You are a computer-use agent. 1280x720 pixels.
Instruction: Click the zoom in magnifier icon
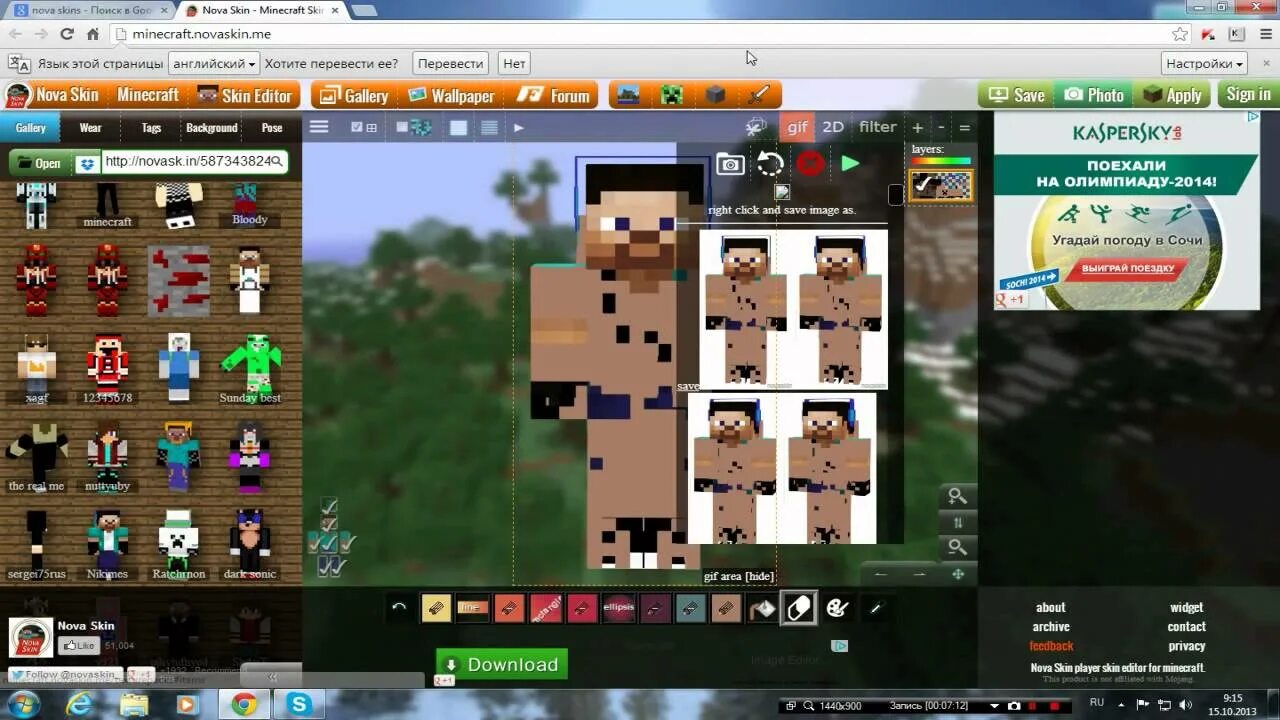click(957, 496)
